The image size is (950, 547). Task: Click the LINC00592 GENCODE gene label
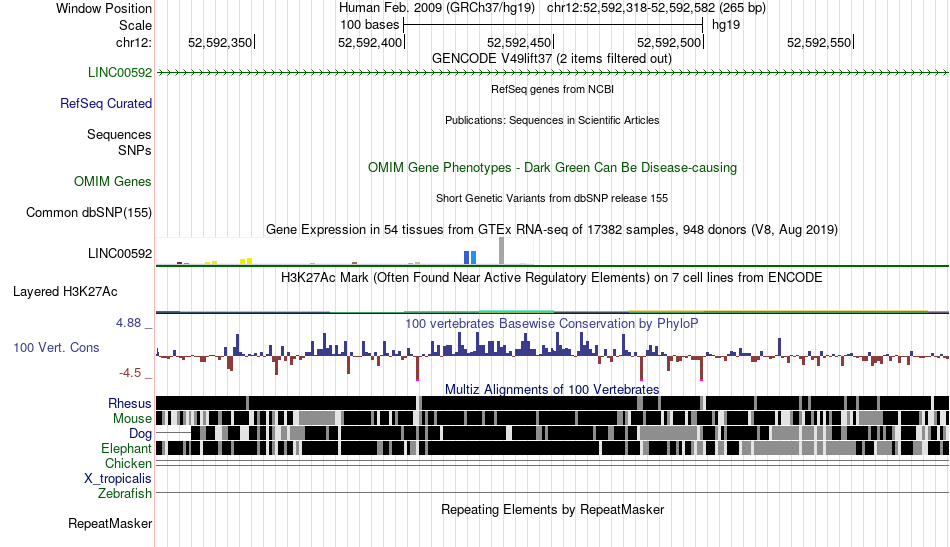pos(120,73)
